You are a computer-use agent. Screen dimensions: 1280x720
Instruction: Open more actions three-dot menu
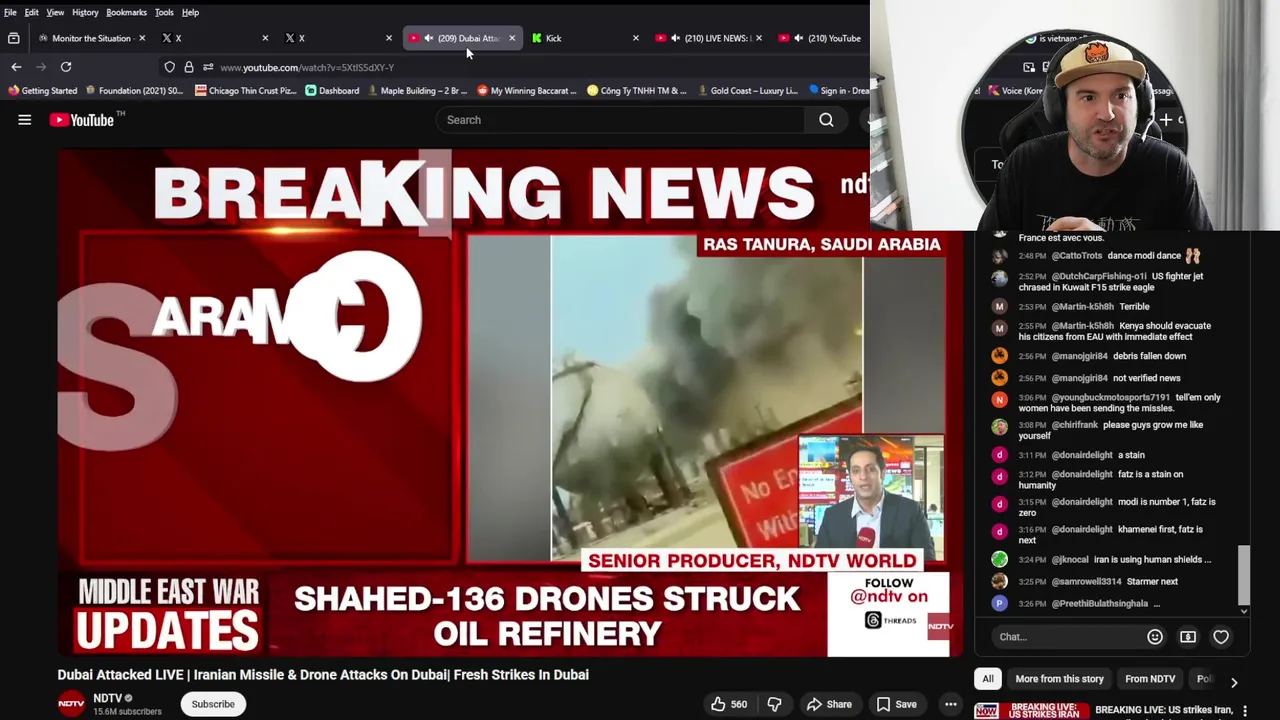(x=950, y=704)
